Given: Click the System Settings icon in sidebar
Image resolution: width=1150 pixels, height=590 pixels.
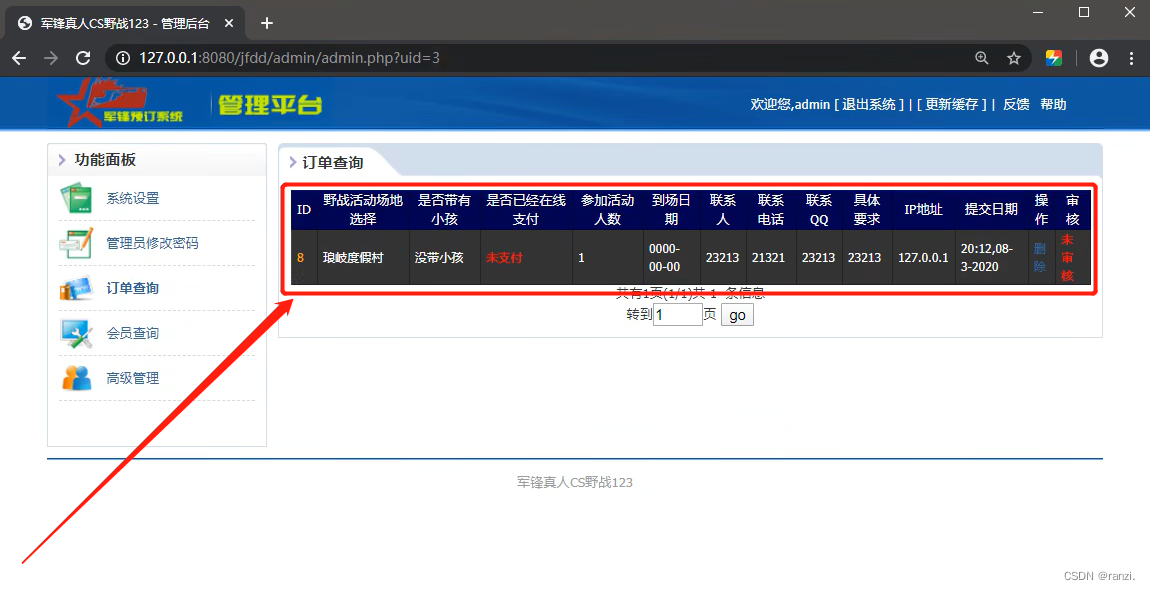Looking at the screenshot, I should (x=76, y=198).
